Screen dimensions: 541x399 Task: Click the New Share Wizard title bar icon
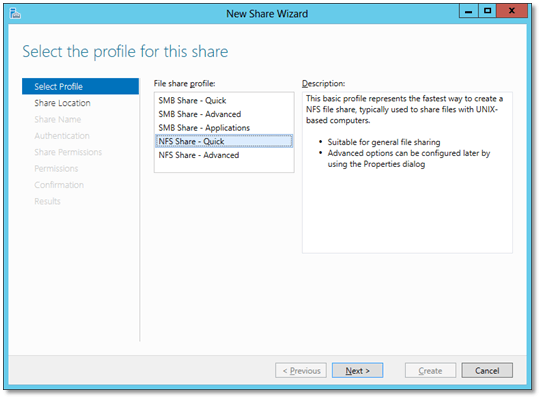[x=16, y=14]
